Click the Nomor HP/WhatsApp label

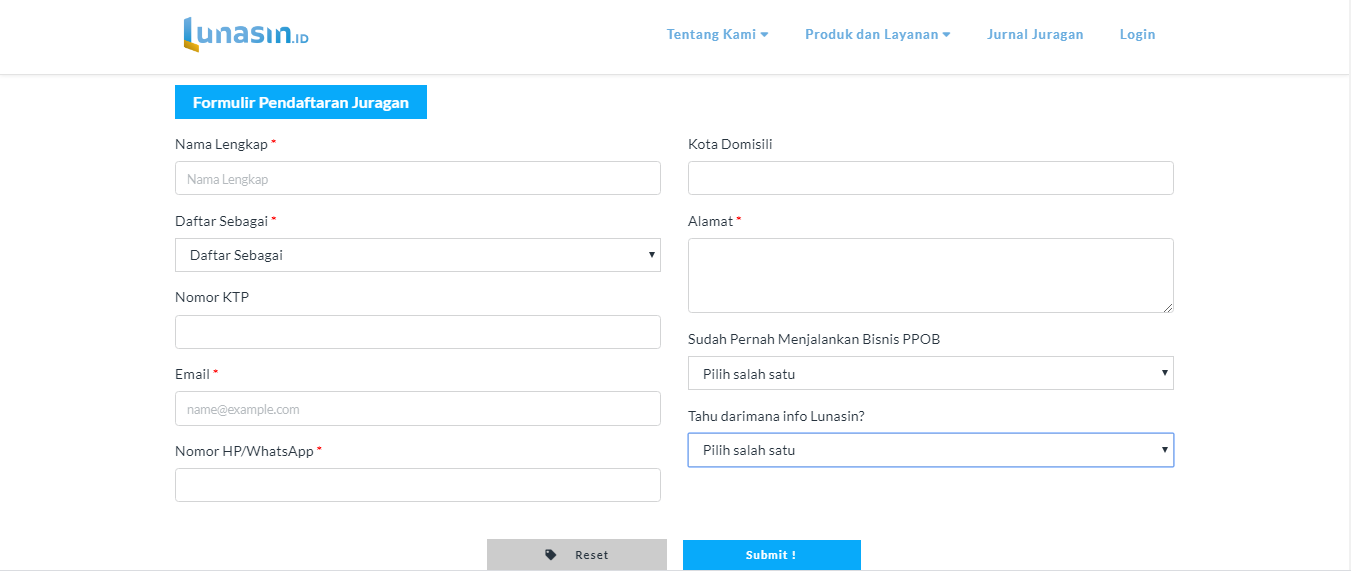coord(244,451)
